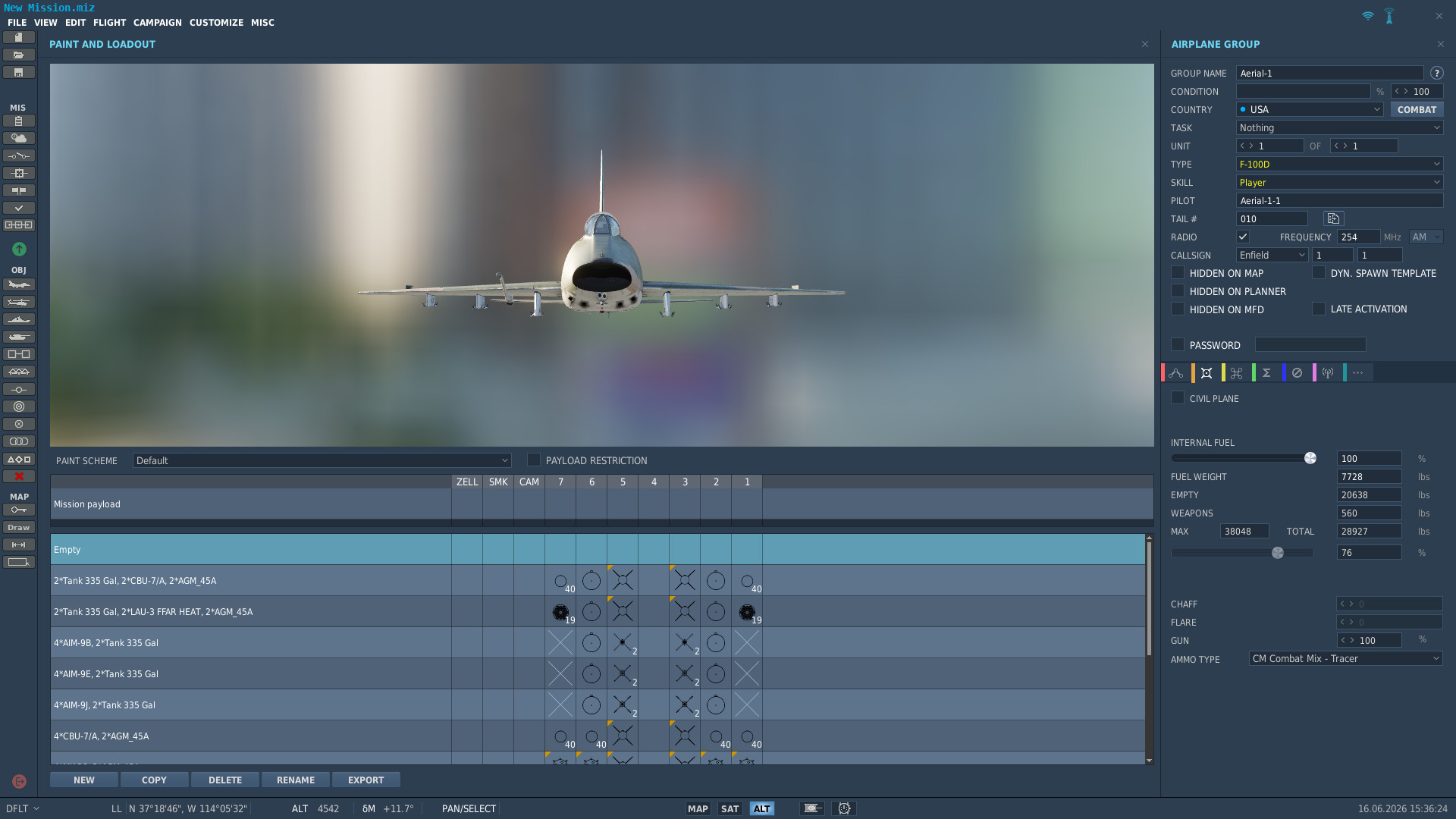Click the EXPORT payload button
1456x819 pixels.
coord(366,780)
